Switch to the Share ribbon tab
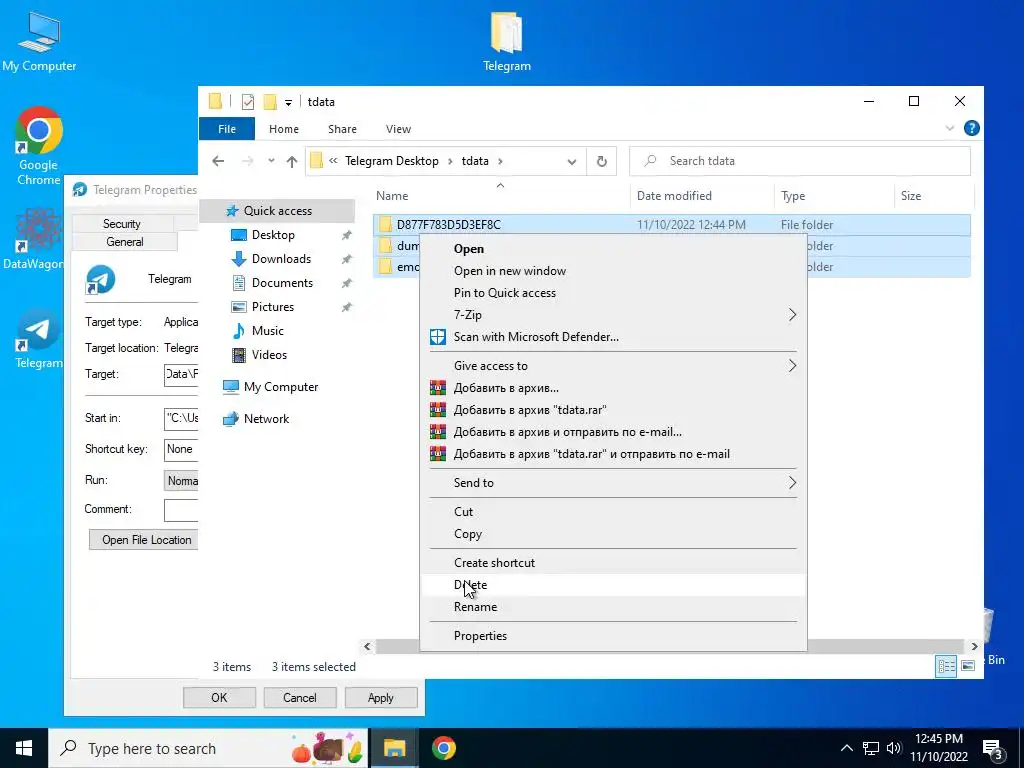This screenshot has height=768, width=1024. click(x=342, y=129)
